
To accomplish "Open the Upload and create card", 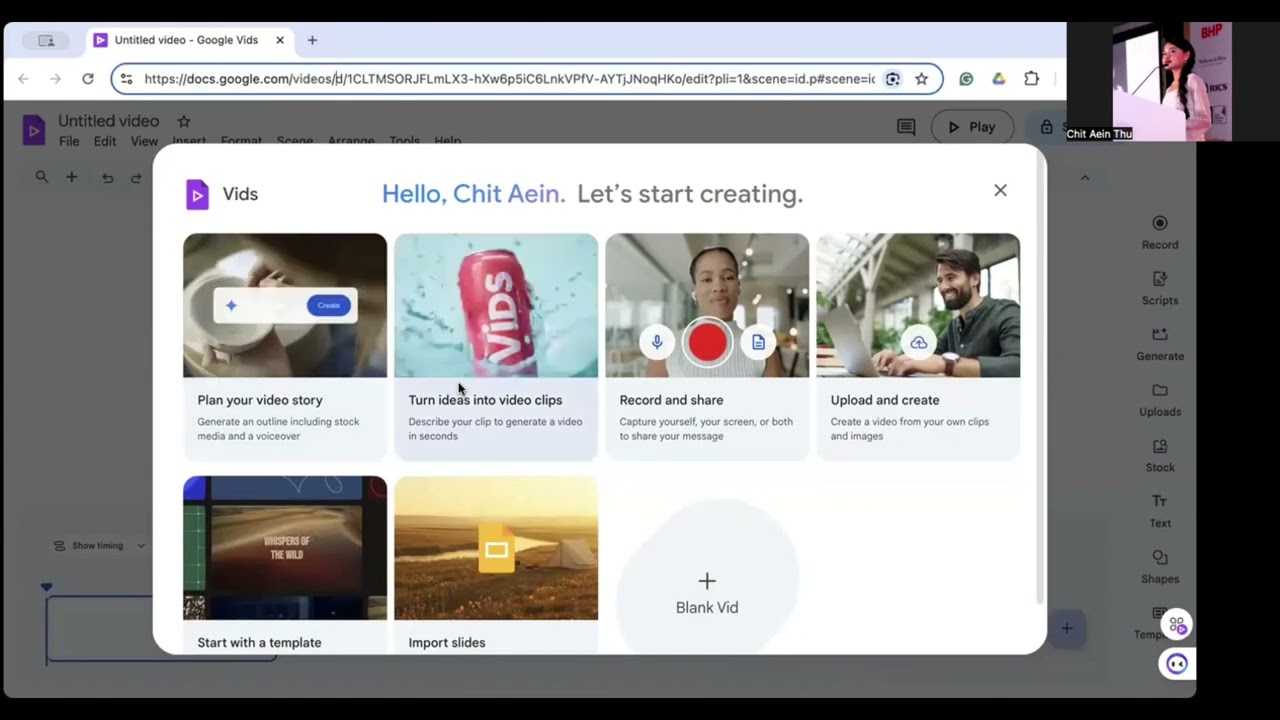I will point(918,346).
